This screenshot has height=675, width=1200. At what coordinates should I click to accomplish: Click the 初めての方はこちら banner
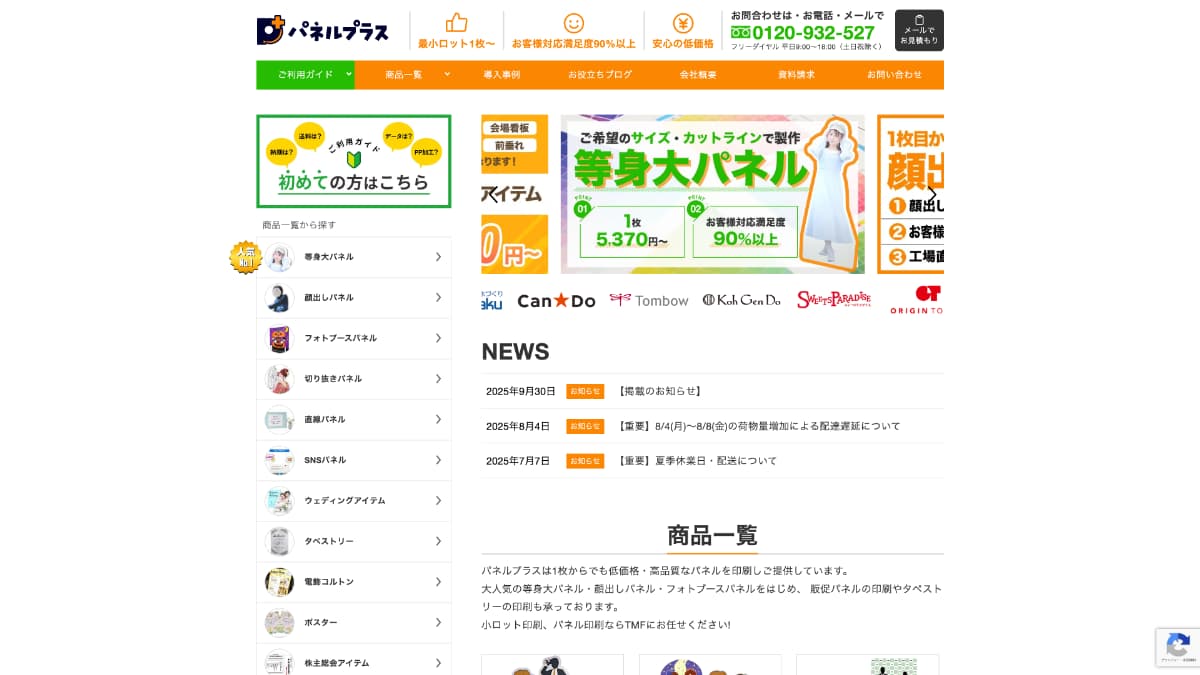click(x=354, y=161)
